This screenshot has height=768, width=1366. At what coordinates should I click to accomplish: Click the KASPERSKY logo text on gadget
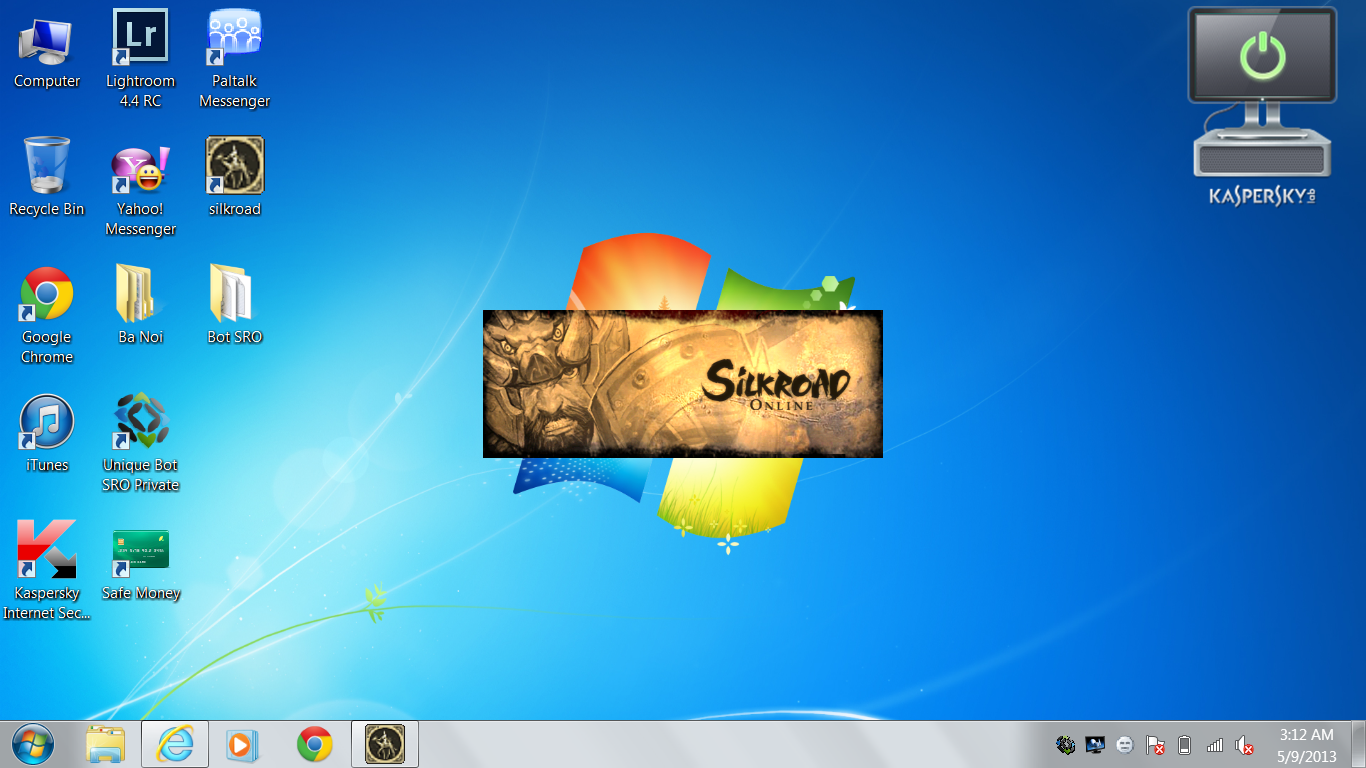pyautogui.click(x=1262, y=196)
